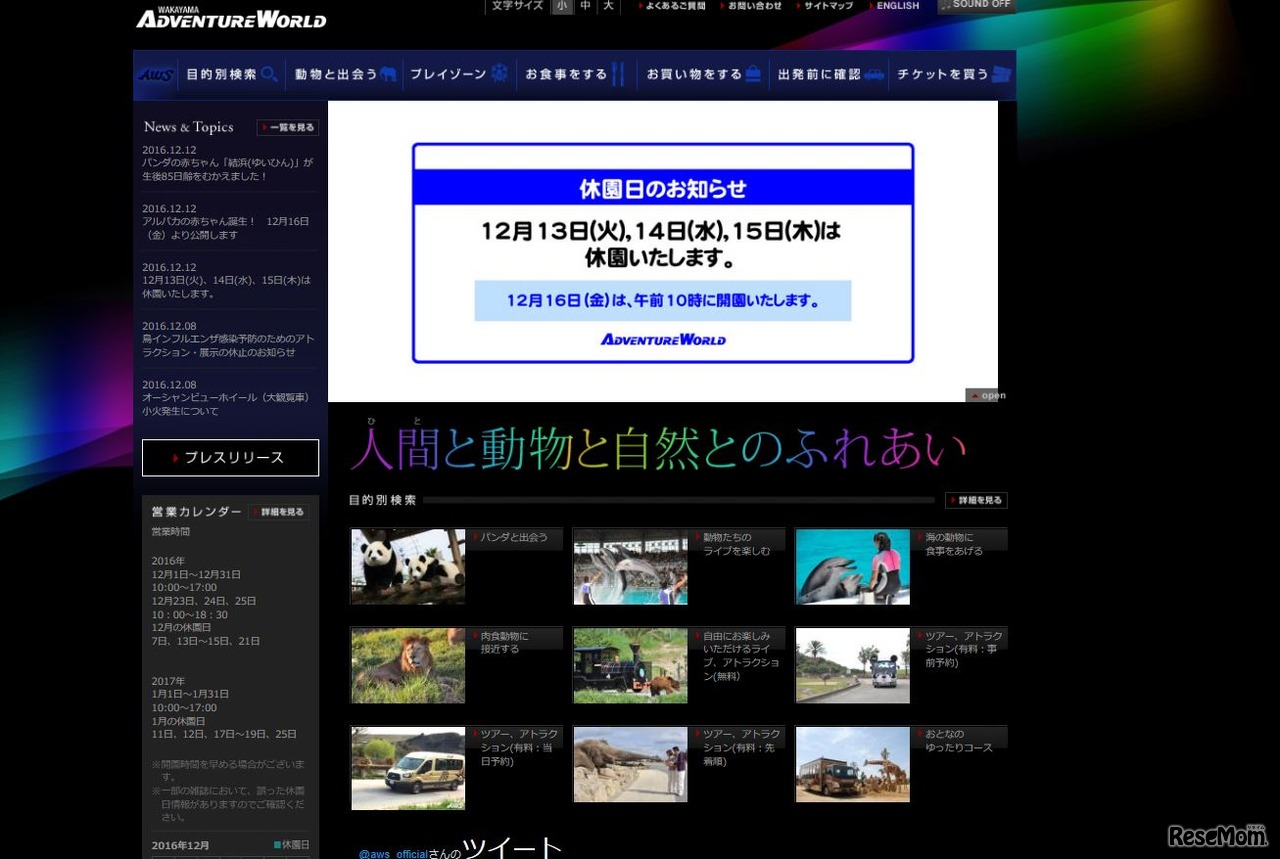This screenshot has height=859, width=1280.
Task: Click the AWS home logo icon
Action: [x=155, y=75]
